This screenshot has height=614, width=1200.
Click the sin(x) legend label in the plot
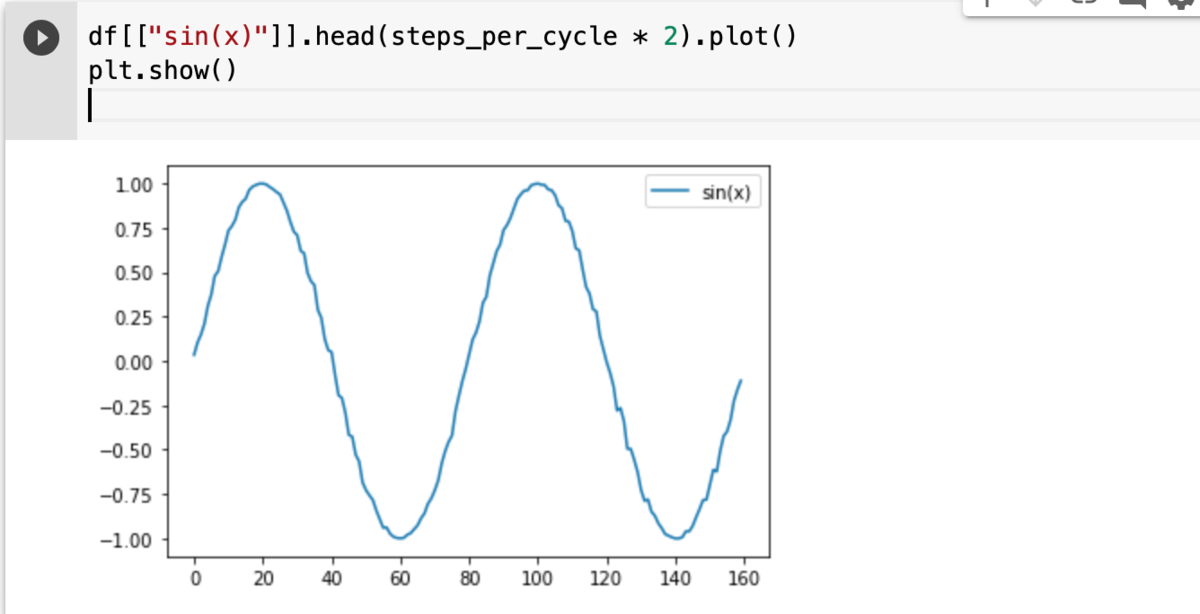pos(727,193)
